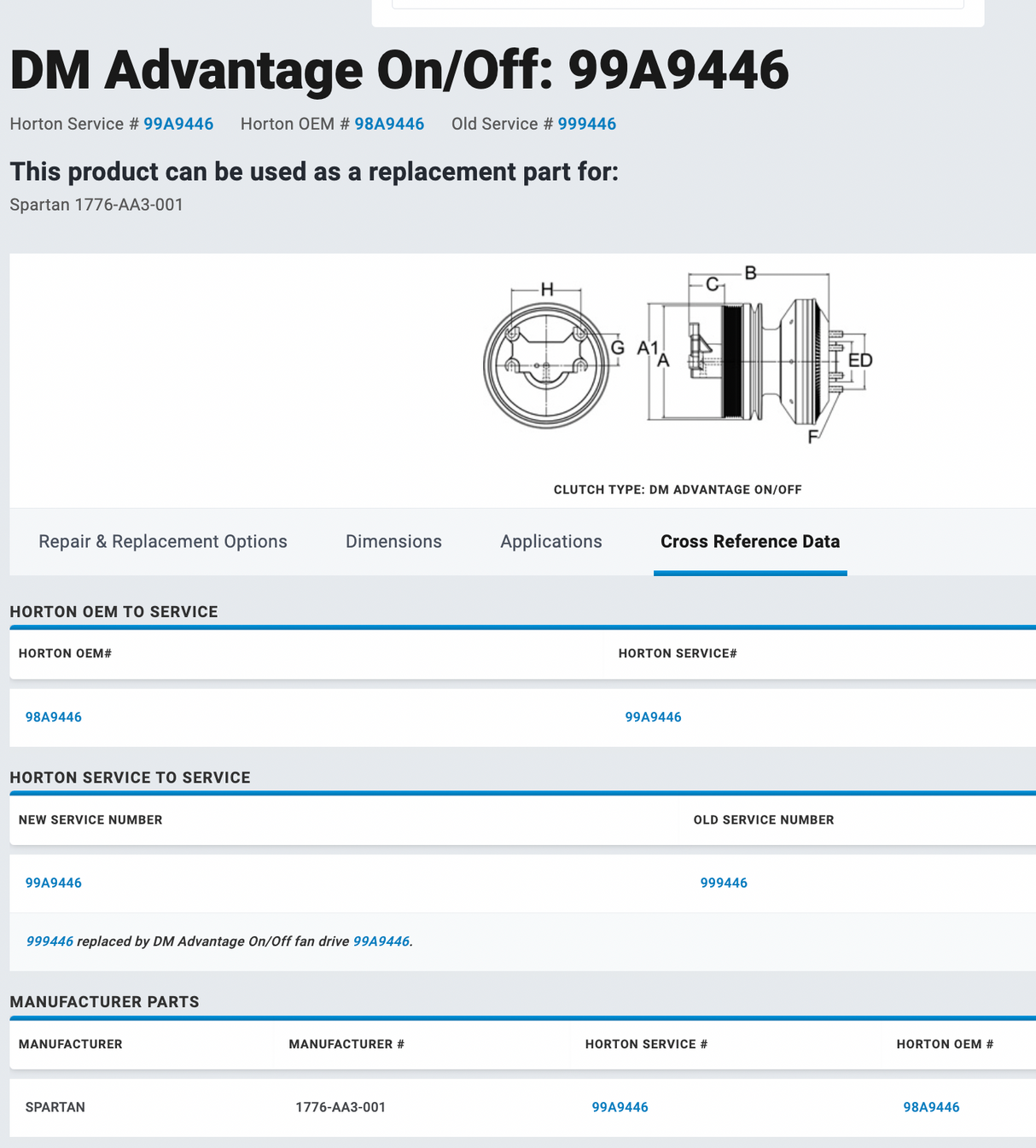Screen dimensions: 1036x1148
Task: Click italic 999446 link in replacement note
Action: [x=49, y=941]
